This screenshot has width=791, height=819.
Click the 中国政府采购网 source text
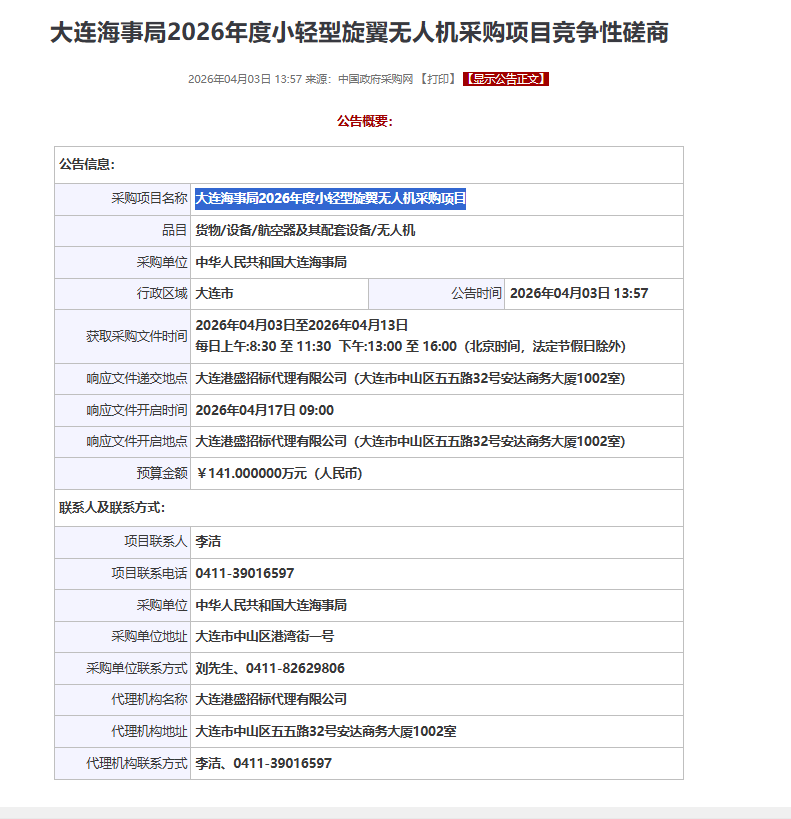(x=375, y=79)
